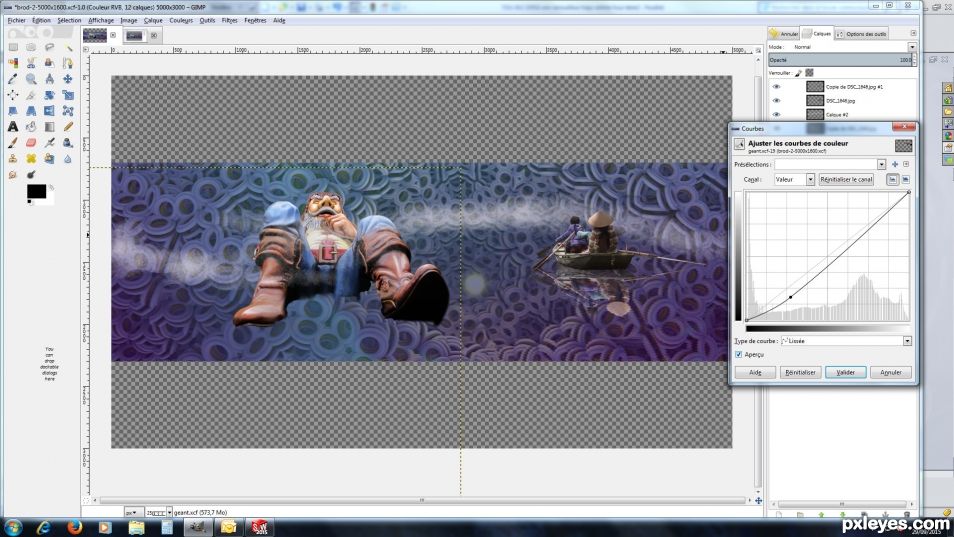
Task: Hide the 'Calque #2' layer
Action: click(x=776, y=114)
